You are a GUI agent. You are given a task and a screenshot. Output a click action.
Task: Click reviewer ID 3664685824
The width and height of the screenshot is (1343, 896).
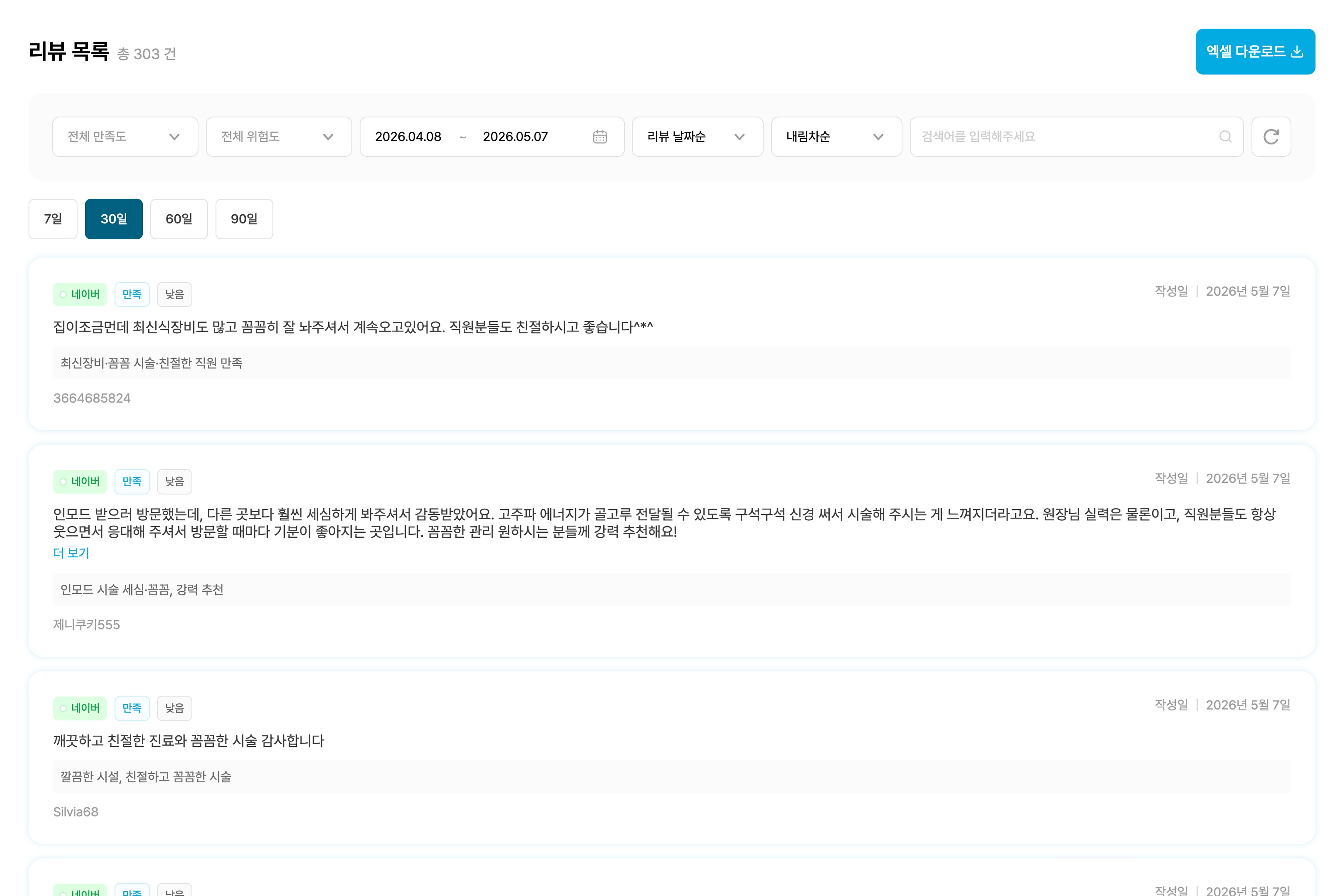pyautogui.click(x=92, y=398)
